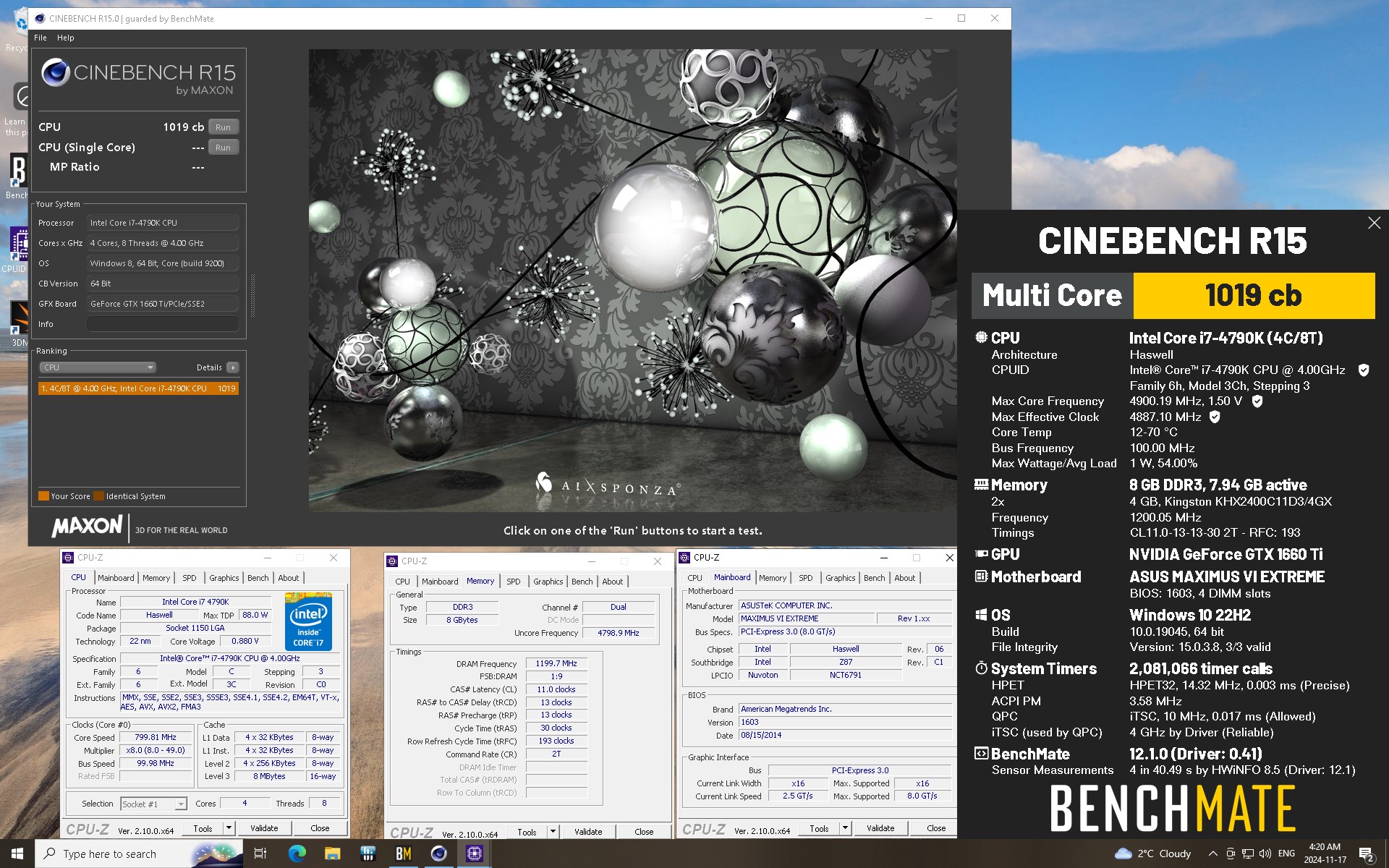Click Validate in left CPU-Z window
Viewport: 1389px width, 868px height.
pyautogui.click(x=264, y=828)
